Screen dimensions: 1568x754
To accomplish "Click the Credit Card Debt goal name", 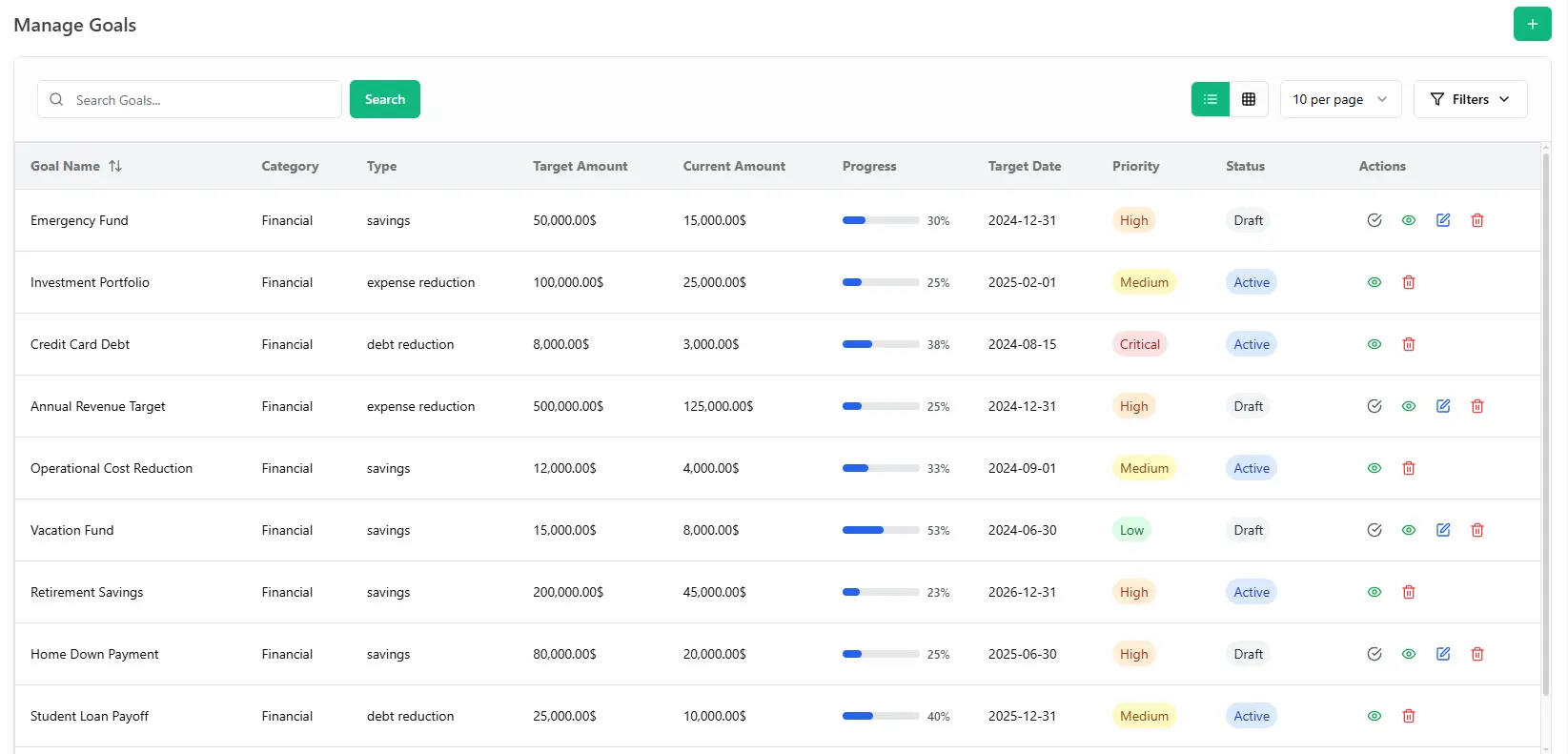I will point(80,344).
